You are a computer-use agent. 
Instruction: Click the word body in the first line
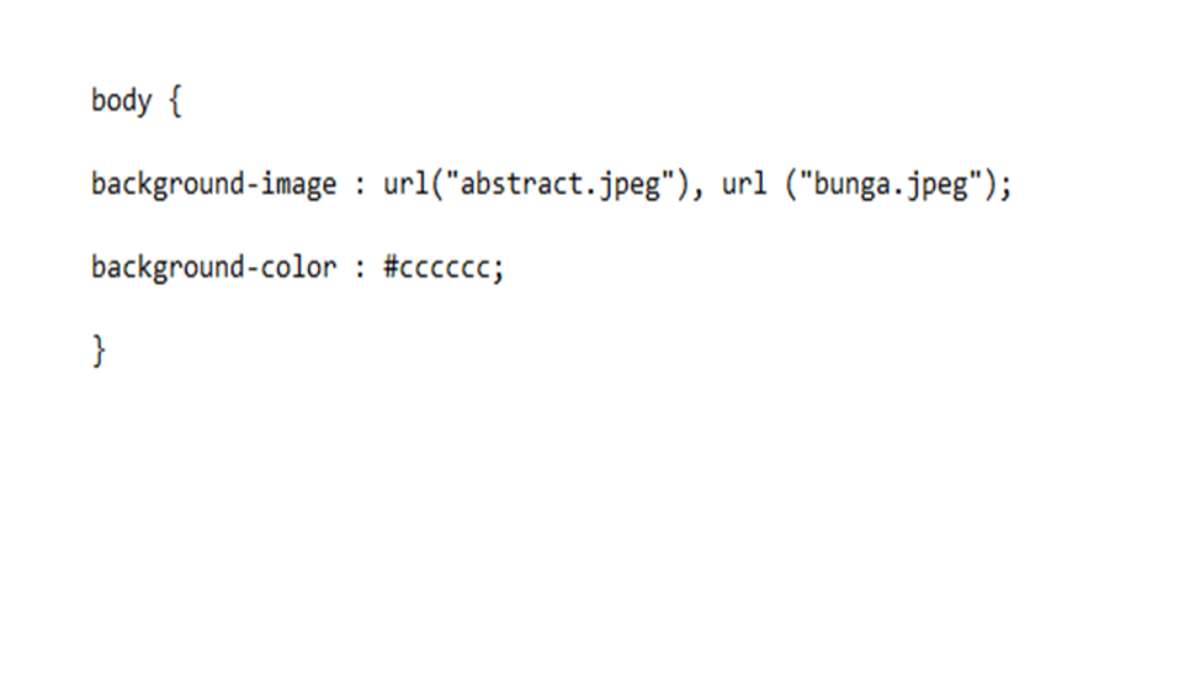tap(121, 101)
